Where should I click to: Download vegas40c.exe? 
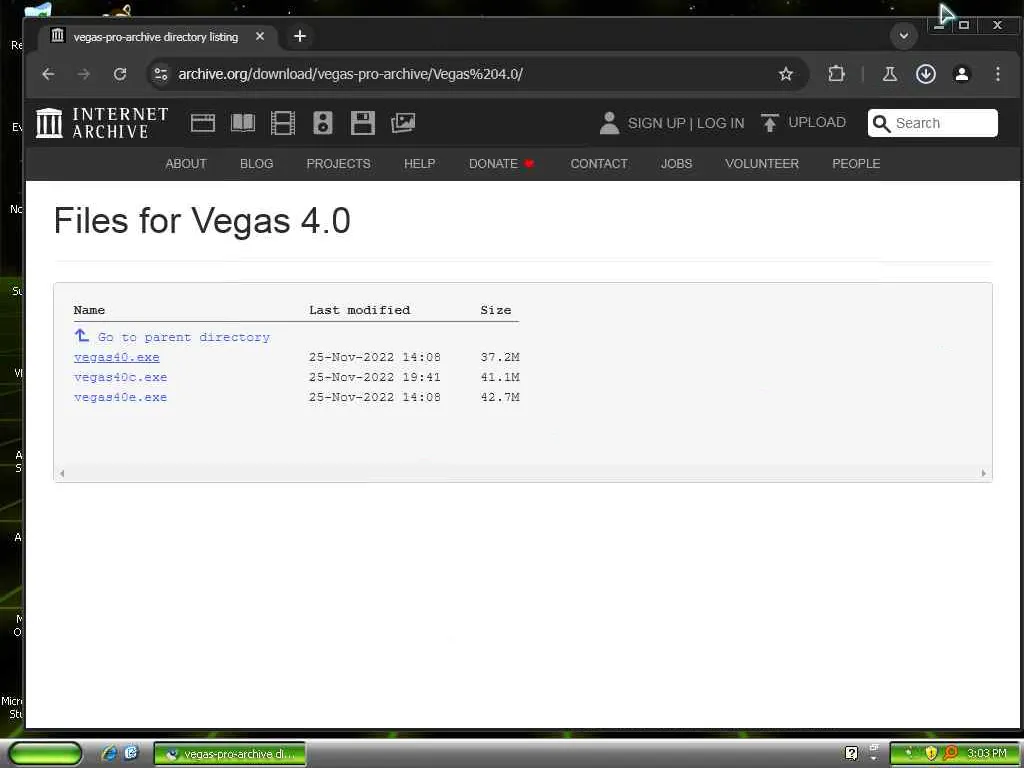(x=120, y=377)
